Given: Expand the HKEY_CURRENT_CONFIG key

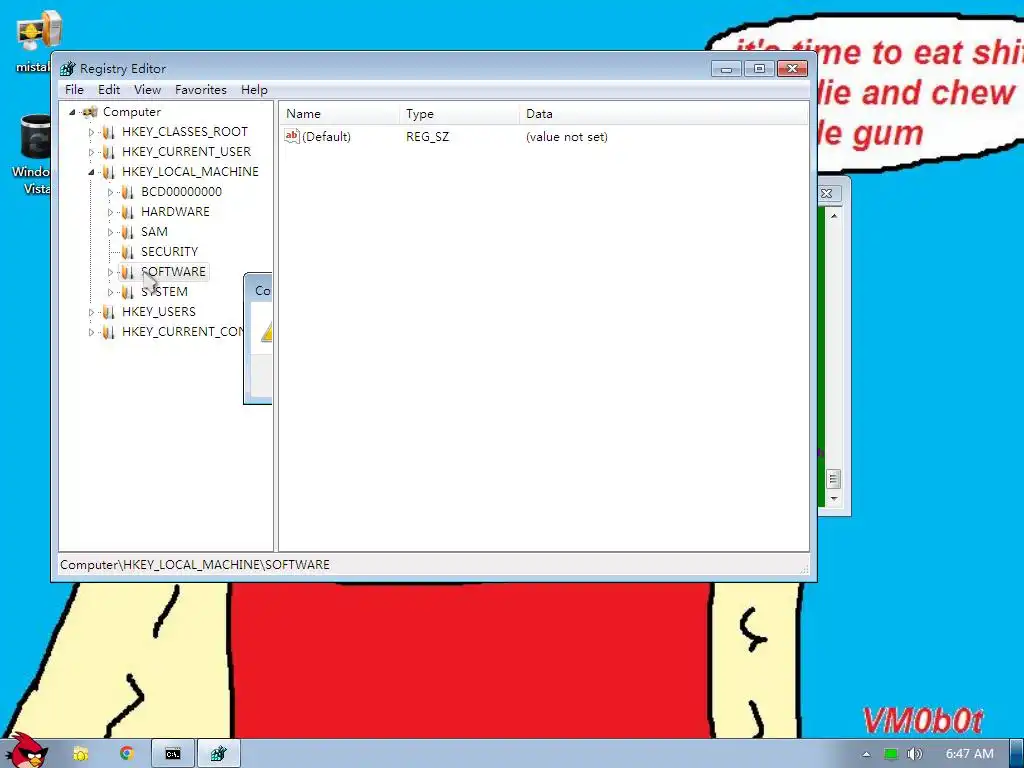Looking at the screenshot, I should (91, 332).
